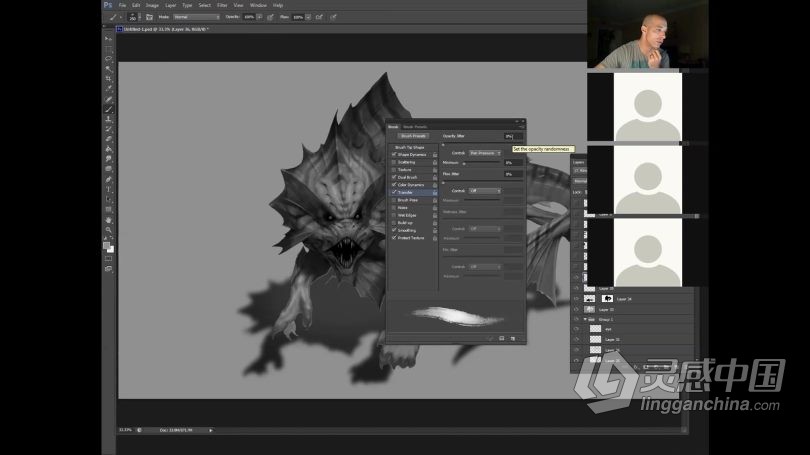
Task: Toggle Transfer checkbox
Action: click(x=394, y=192)
